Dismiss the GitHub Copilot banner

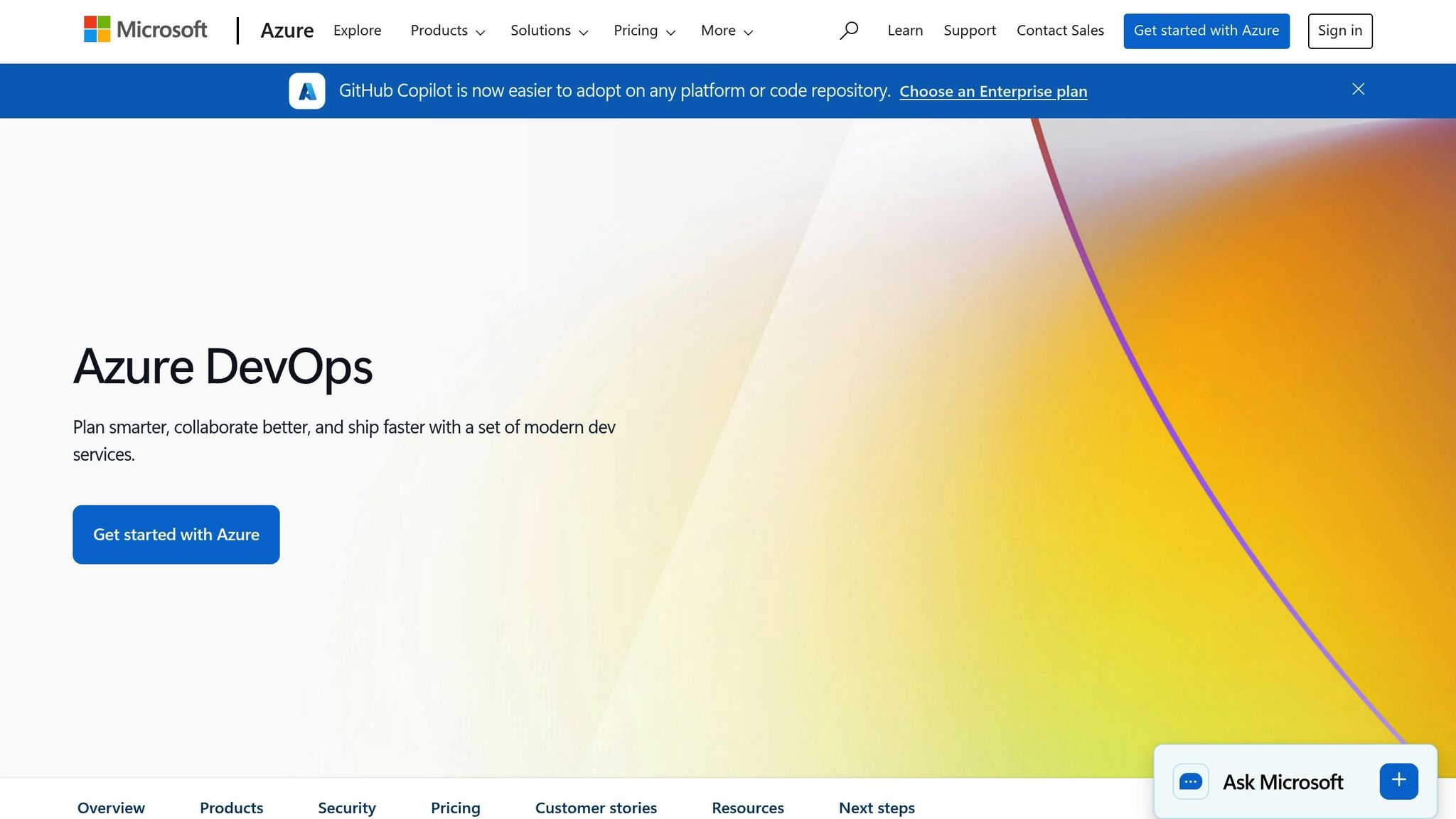[x=1357, y=90]
